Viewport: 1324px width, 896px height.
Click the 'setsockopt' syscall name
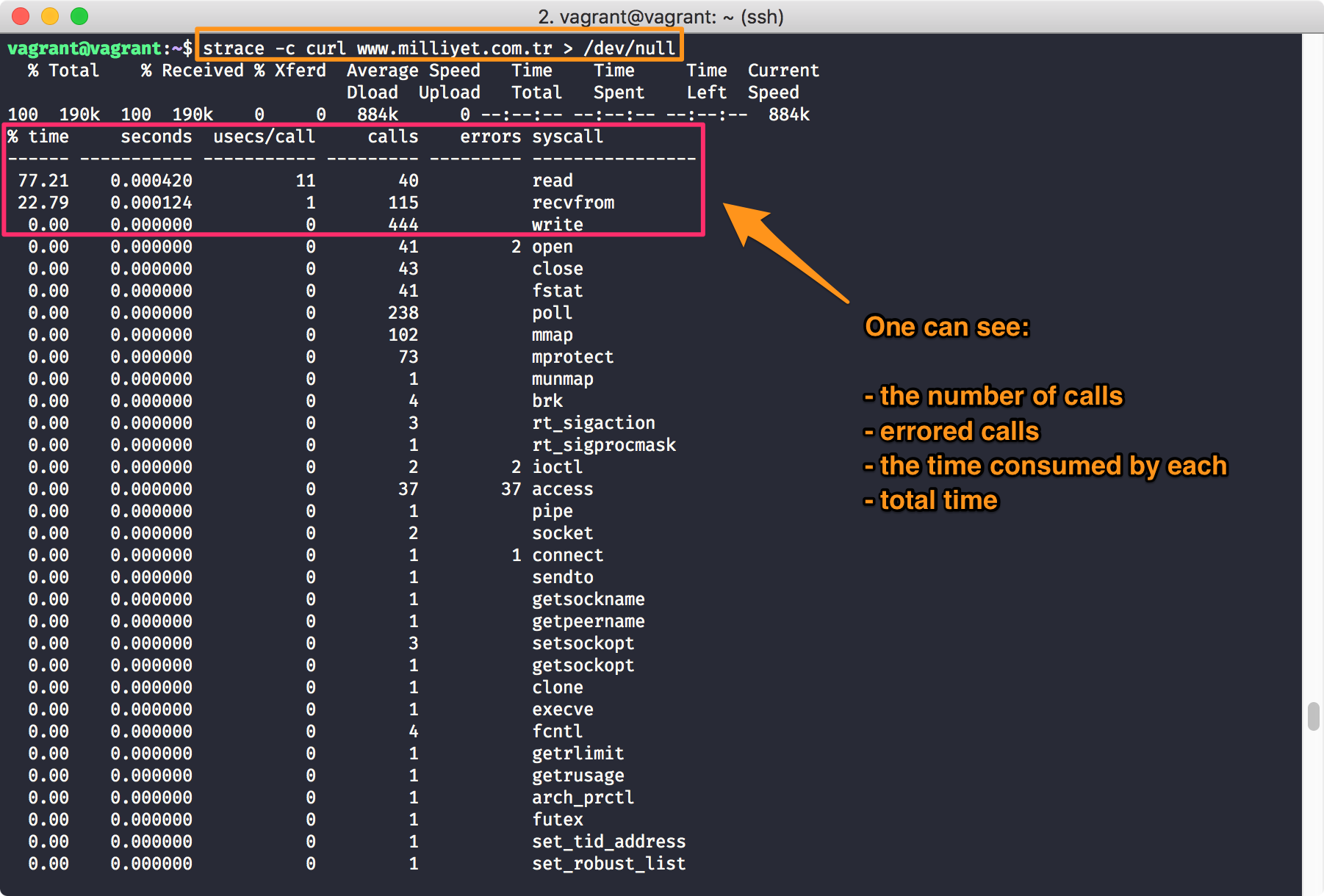[583, 643]
